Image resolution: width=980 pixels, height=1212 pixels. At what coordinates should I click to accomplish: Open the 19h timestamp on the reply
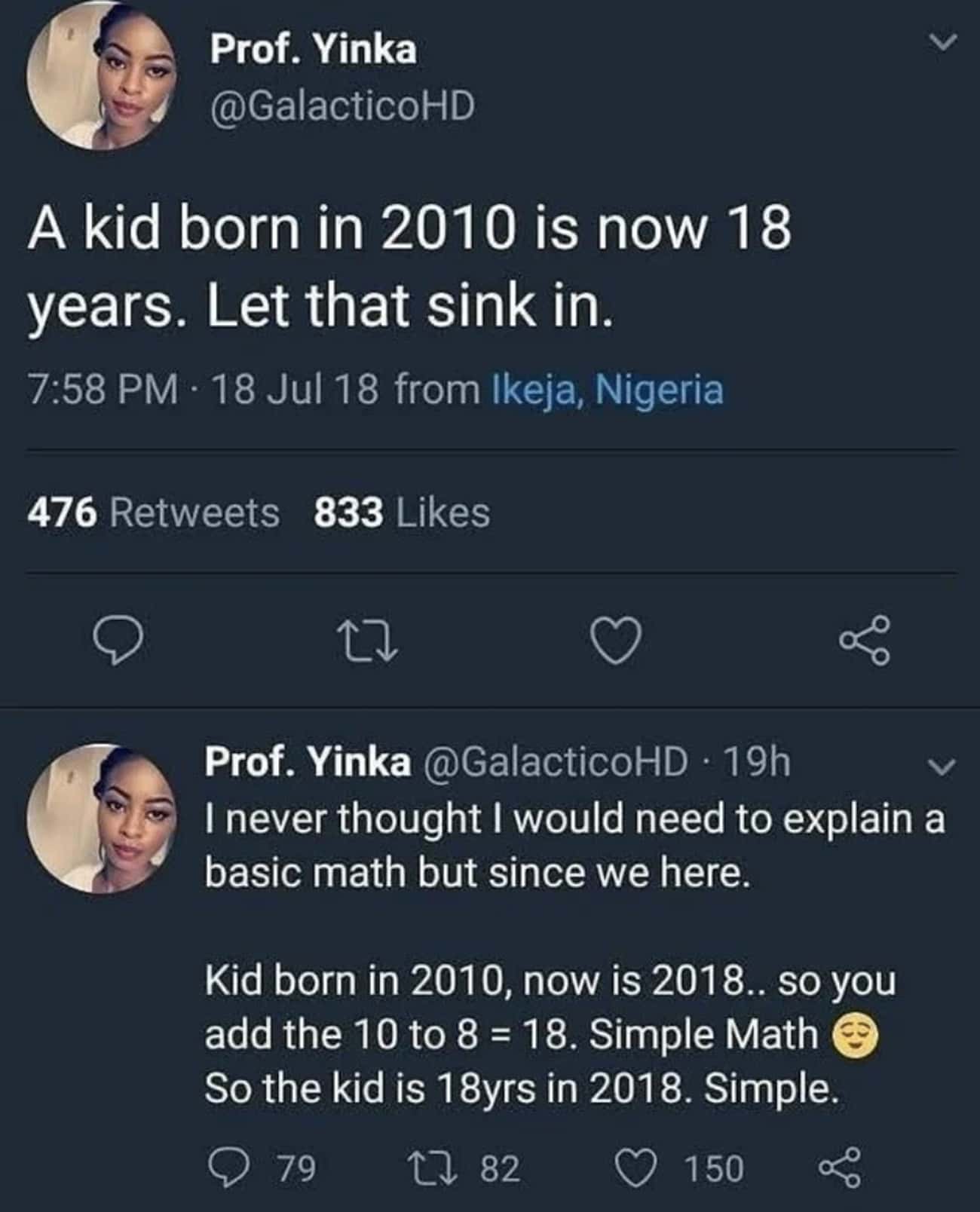(x=756, y=762)
